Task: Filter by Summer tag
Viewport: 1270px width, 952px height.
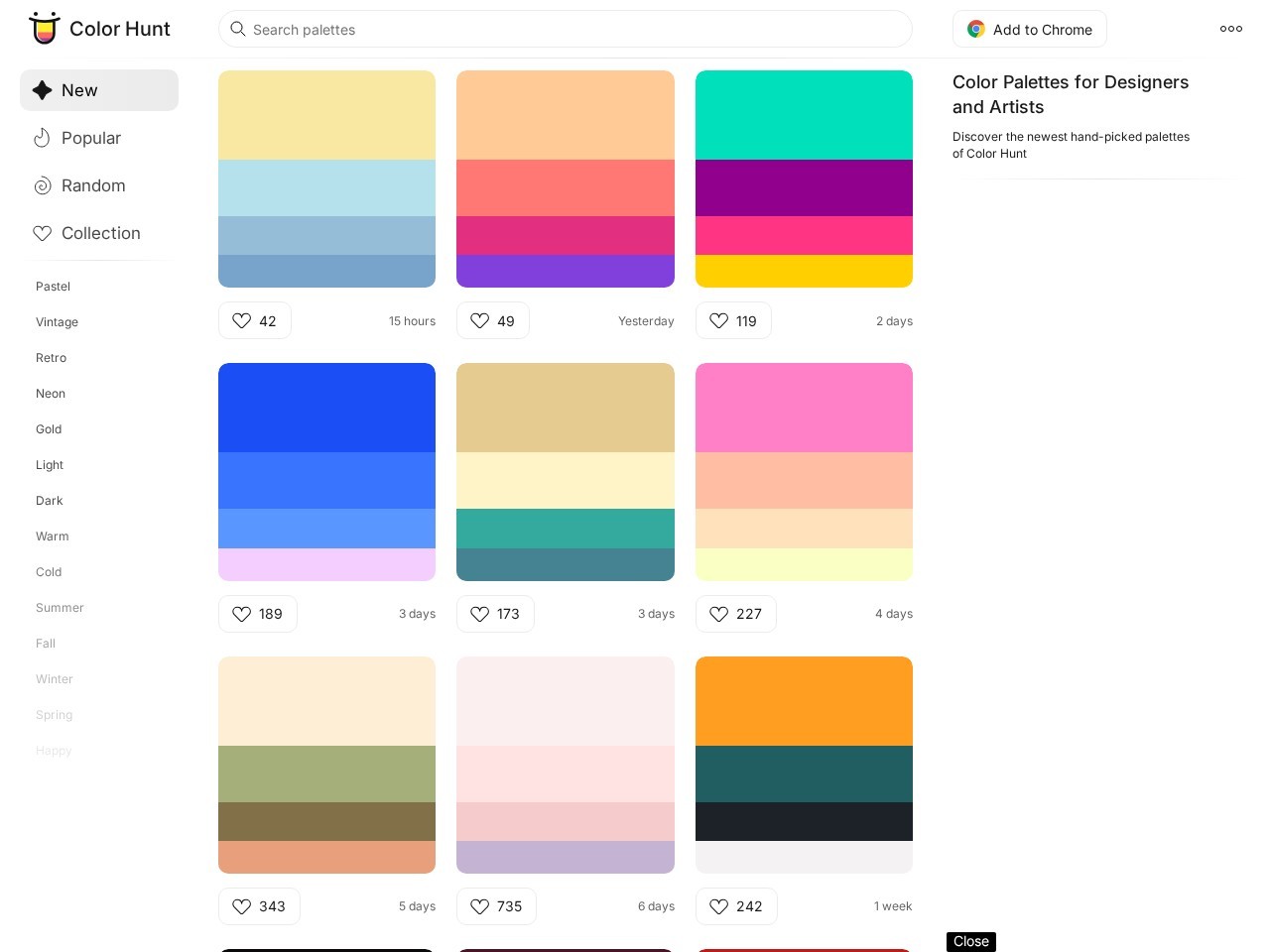Action: click(x=60, y=608)
